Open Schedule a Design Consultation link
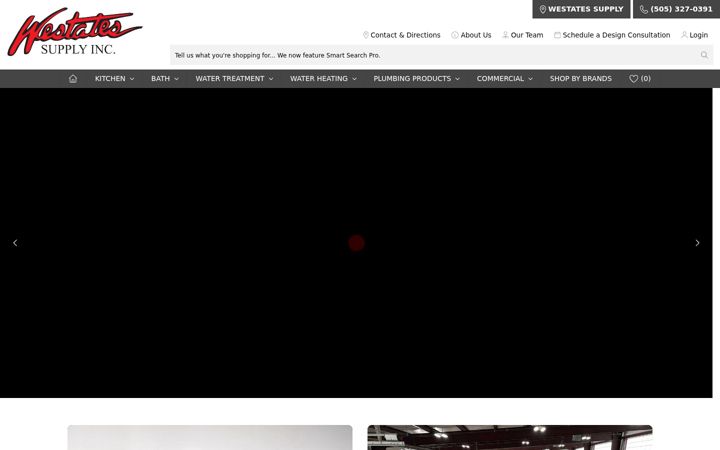This screenshot has width=720, height=450. click(x=616, y=35)
